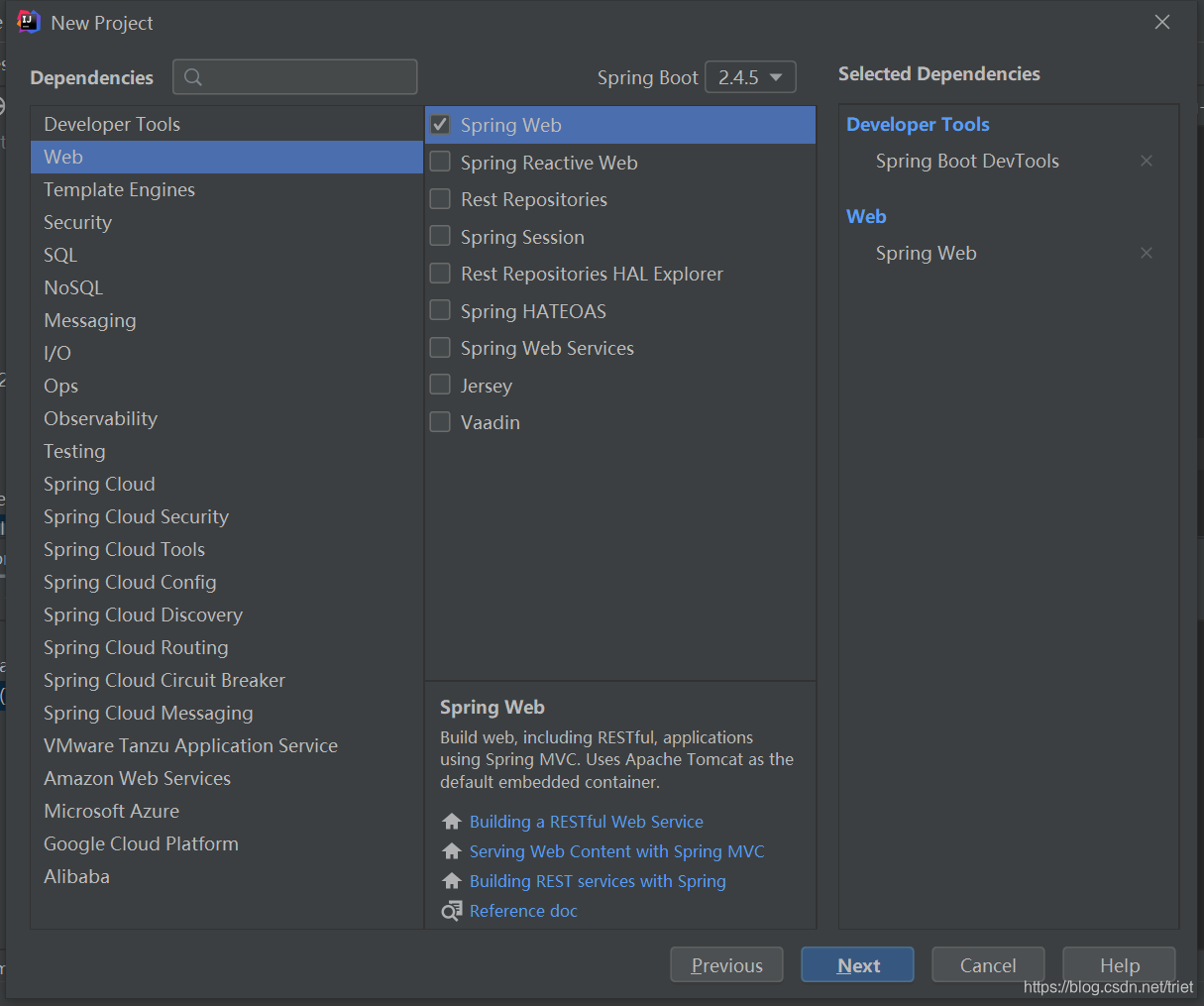The height and width of the screenshot is (1006, 1204).
Task: Click the Developer Tools selected group heading
Action: point(918,124)
